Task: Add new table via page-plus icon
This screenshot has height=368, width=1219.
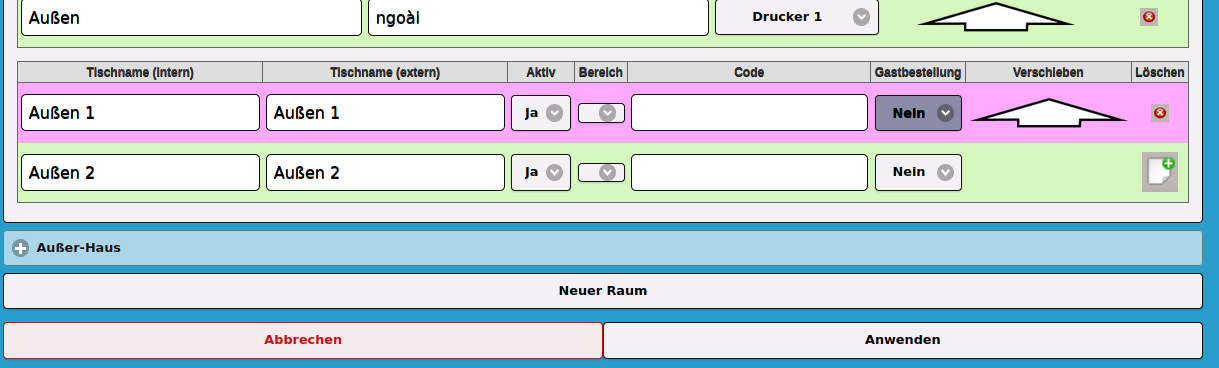Action: coord(1160,172)
